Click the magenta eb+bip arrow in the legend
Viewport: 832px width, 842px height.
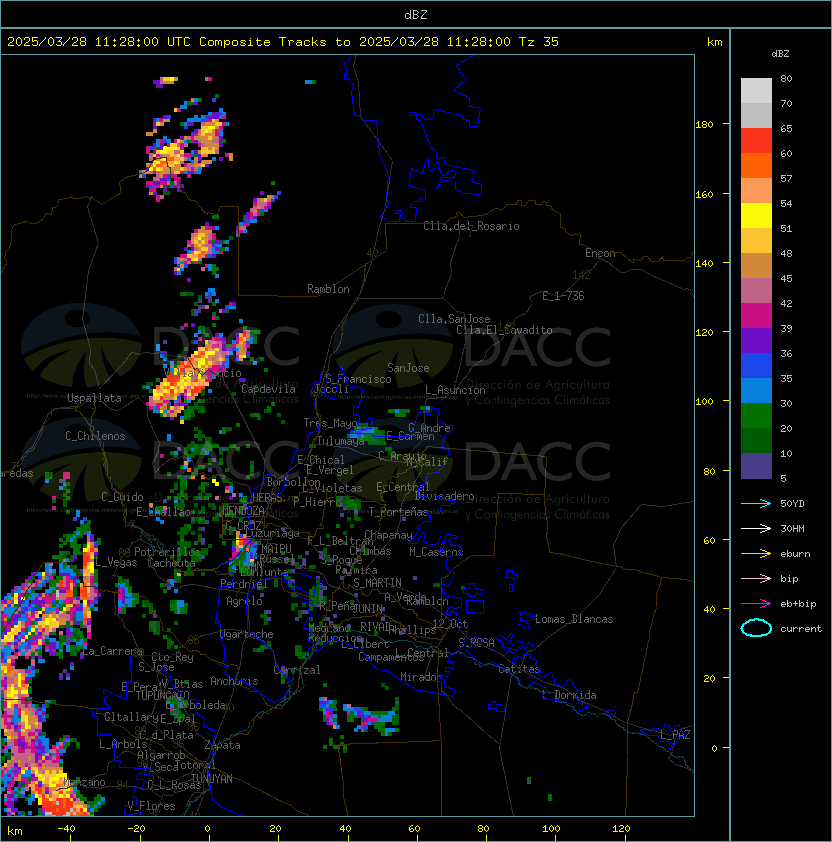(756, 604)
